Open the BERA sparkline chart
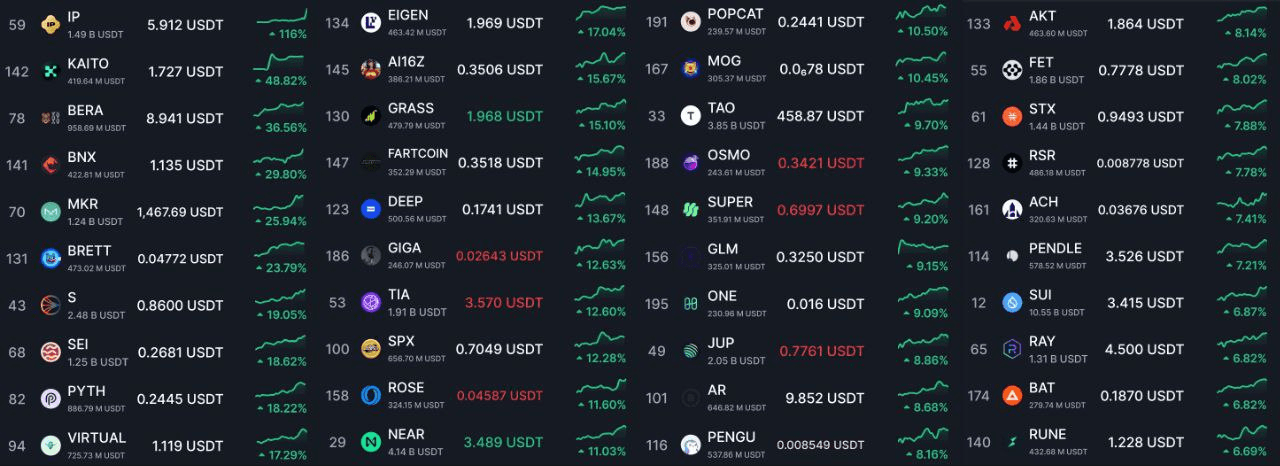 [x=281, y=109]
